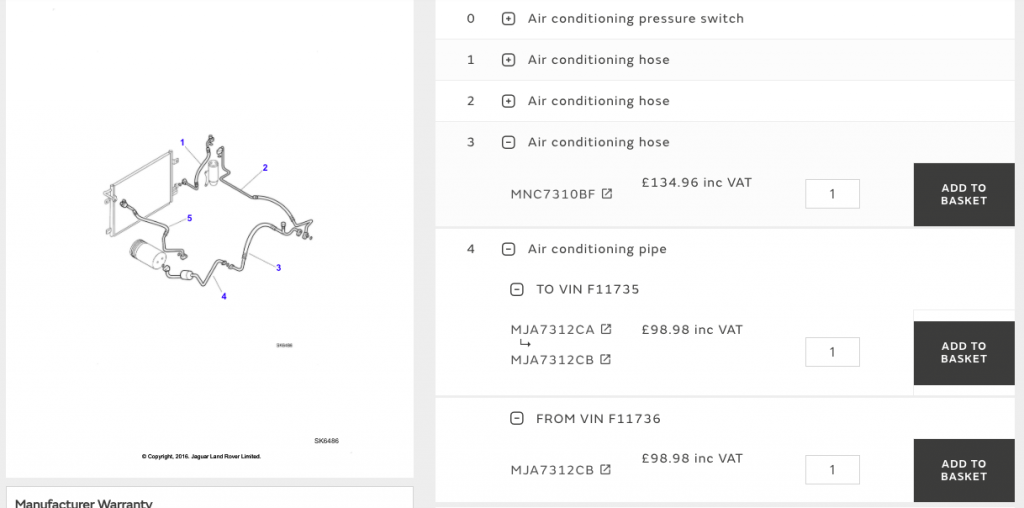
Task: Open external link icon beside MNC7310BF
Action: pos(607,193)
